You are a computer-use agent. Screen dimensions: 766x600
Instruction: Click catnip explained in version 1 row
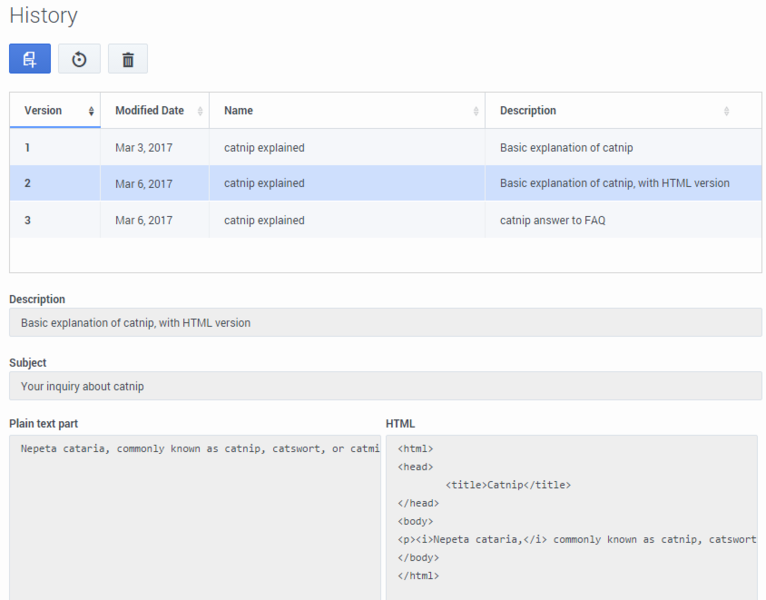point(347,148)
